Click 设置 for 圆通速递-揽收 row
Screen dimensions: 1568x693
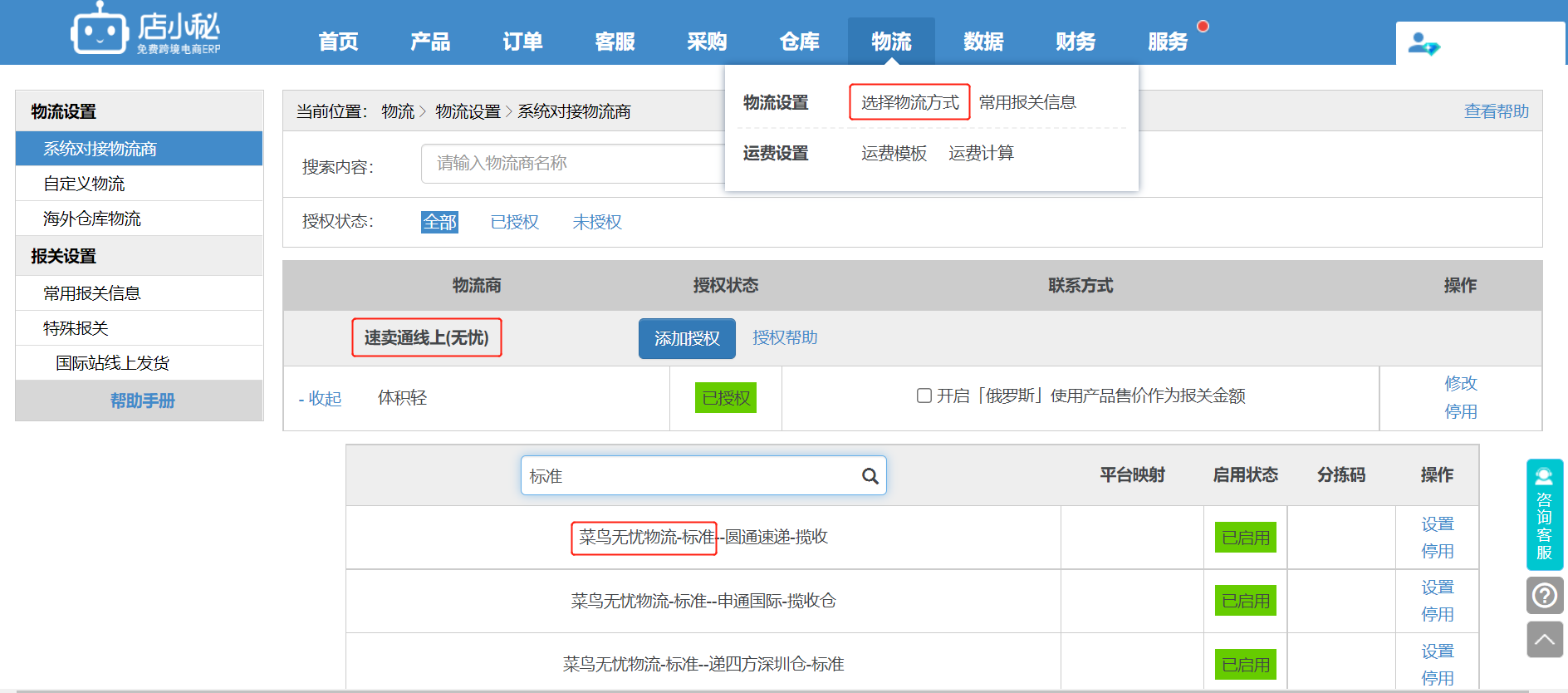click(1438, 524)
